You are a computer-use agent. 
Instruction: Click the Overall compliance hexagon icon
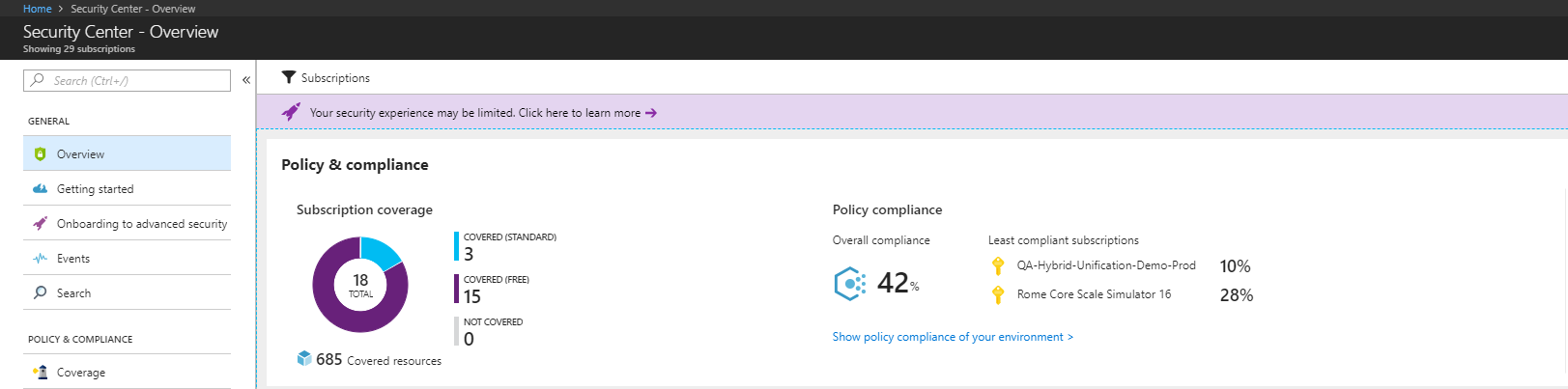point(850,284)
